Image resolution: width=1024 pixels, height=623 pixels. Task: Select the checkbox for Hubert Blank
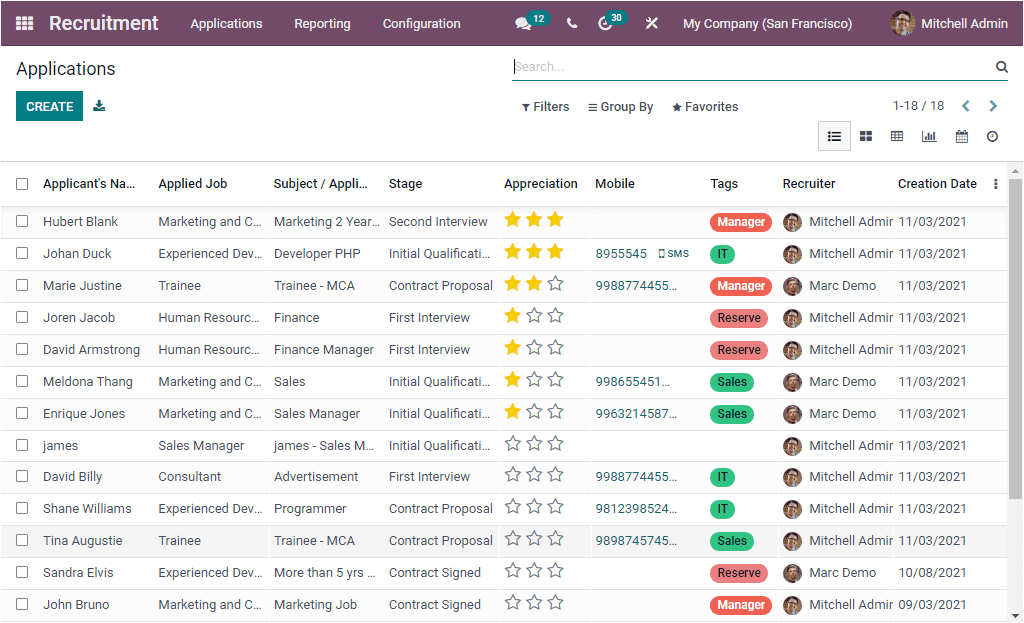[x=22, y=221]
